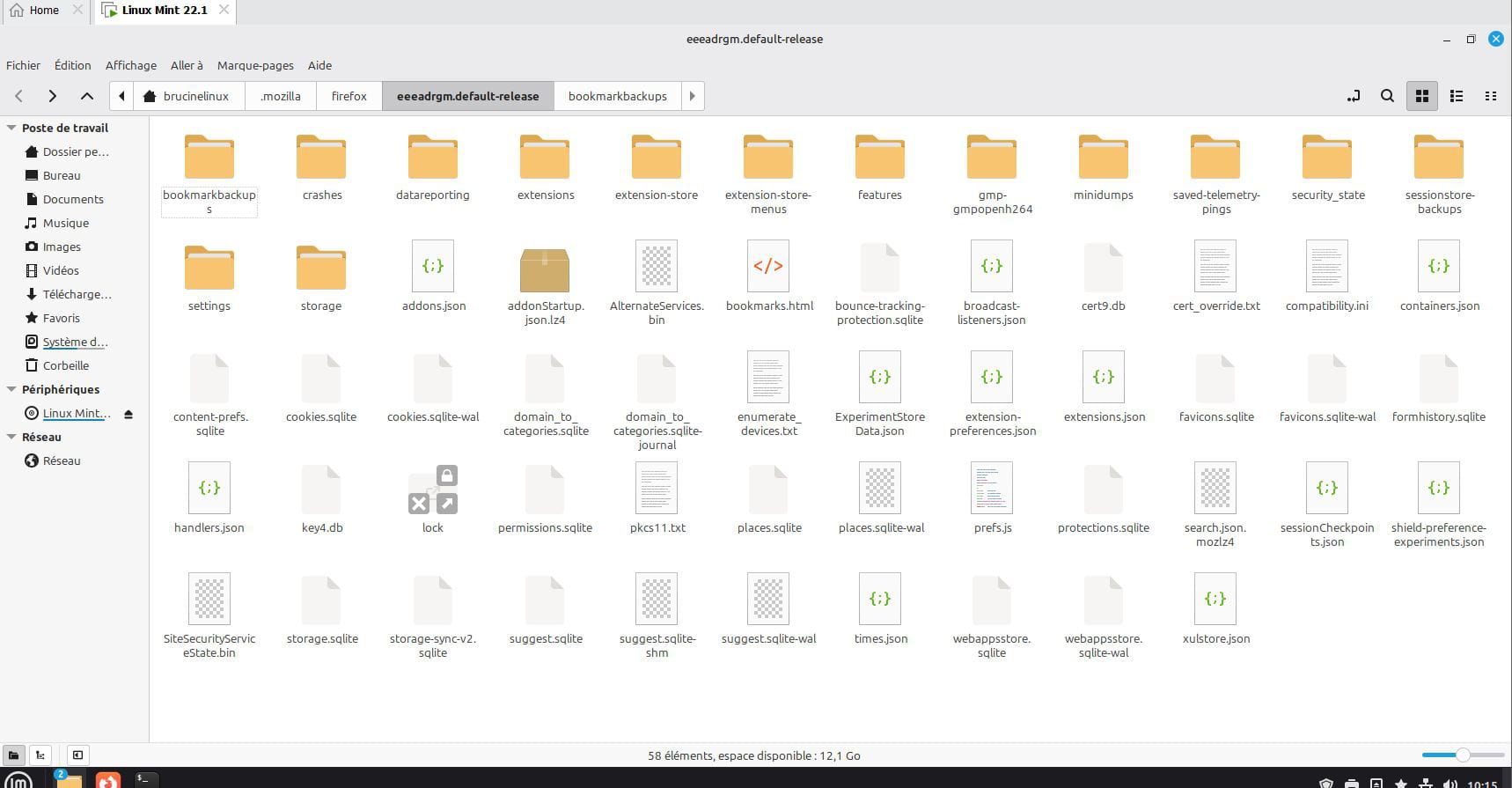Select the prefs.js file icon

click(992, 489)
